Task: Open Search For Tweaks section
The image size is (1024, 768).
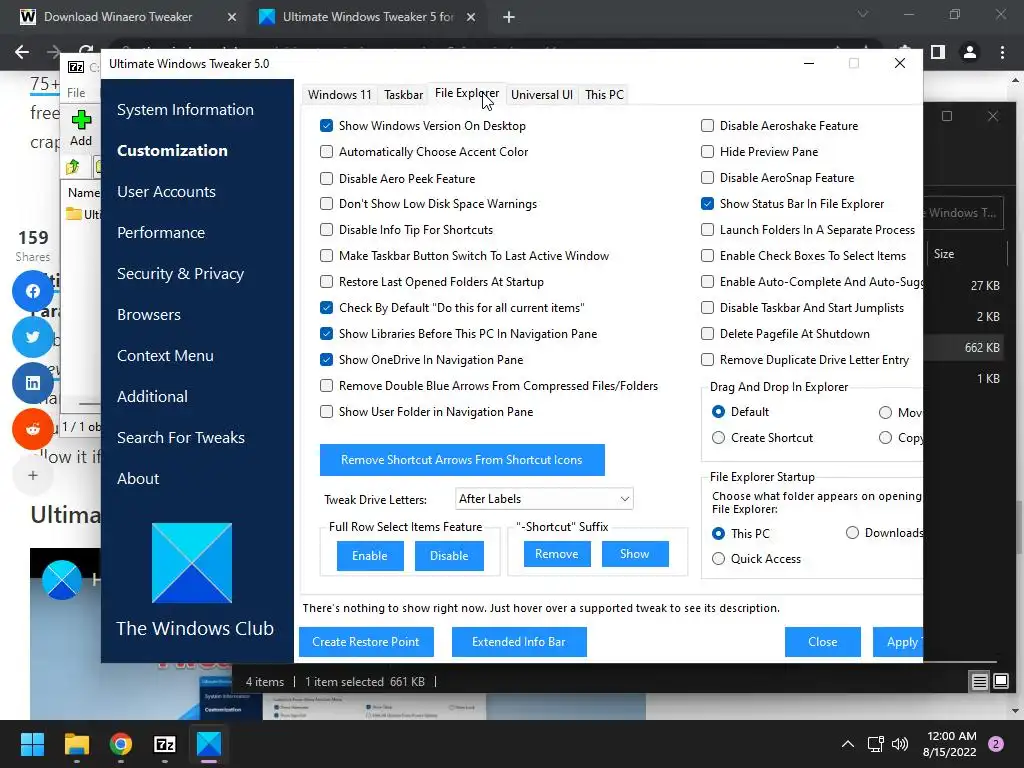Action: [x=181, y=438]
